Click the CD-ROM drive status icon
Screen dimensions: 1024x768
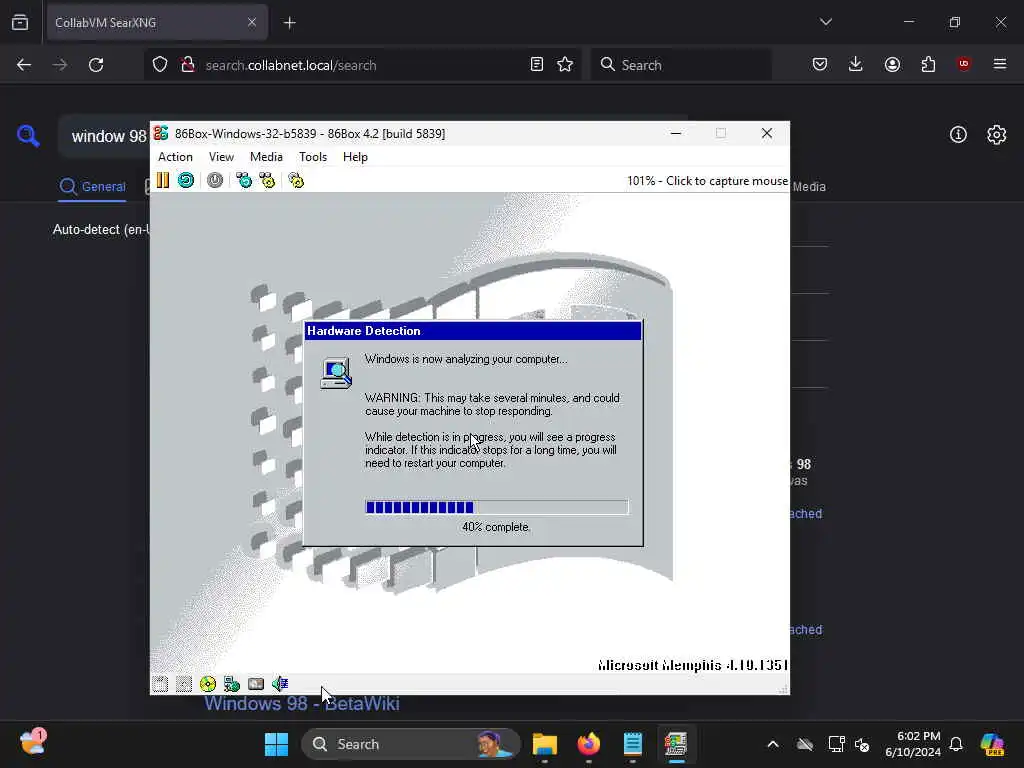[208, 684]
